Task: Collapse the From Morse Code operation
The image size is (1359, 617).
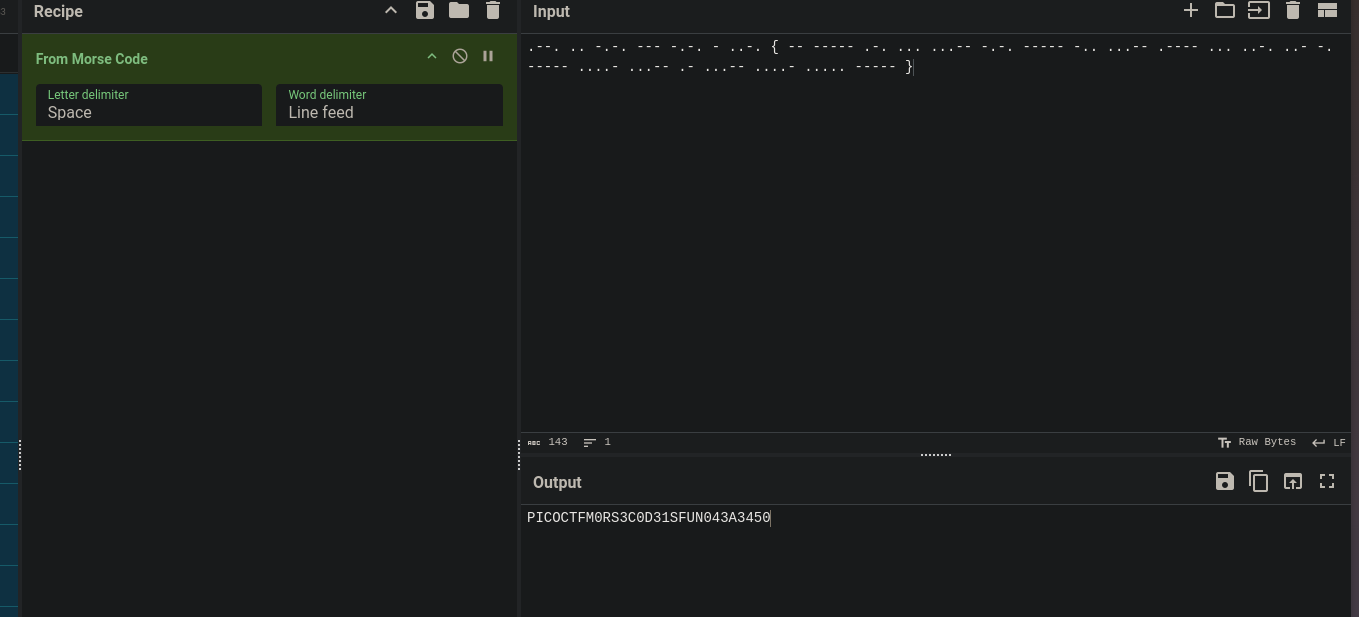Action: [x=432, y=57]
